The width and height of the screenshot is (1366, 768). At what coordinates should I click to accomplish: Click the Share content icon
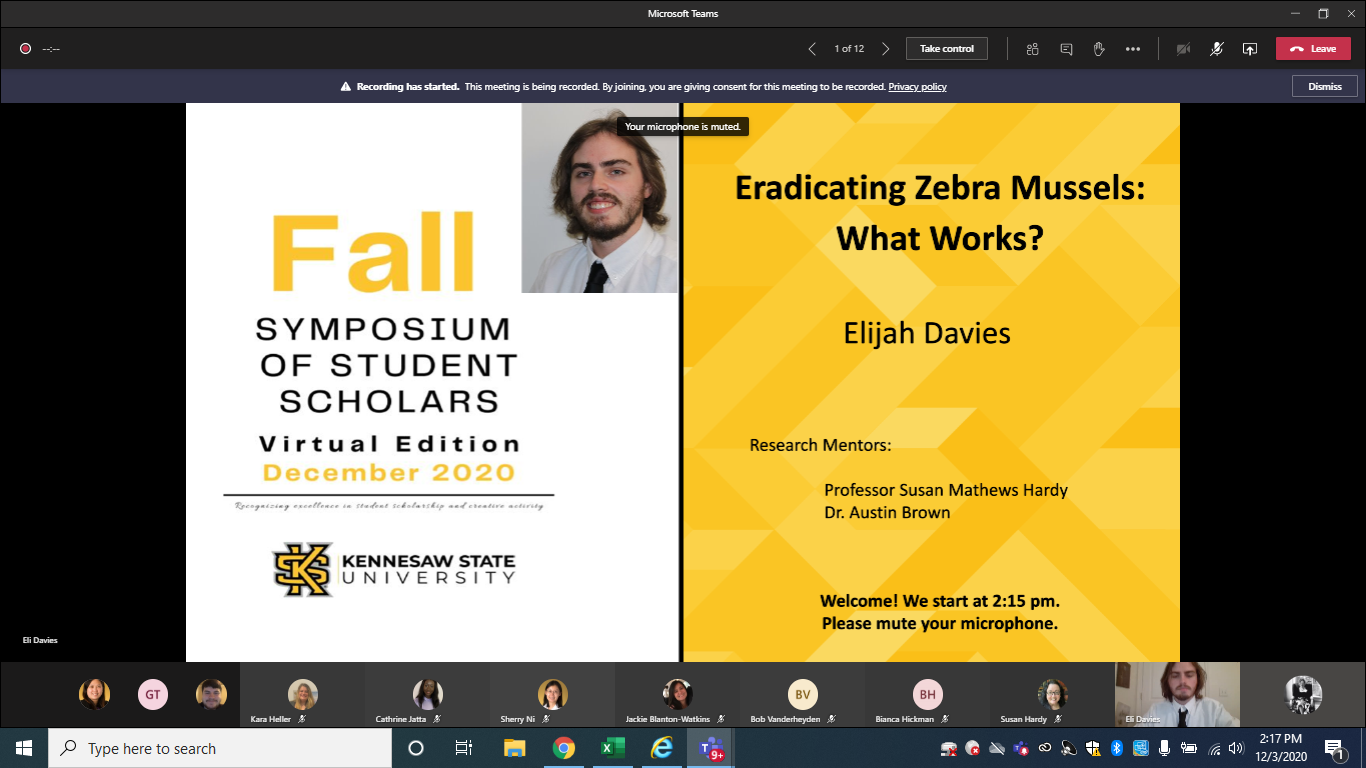(x=1249, y=49)
